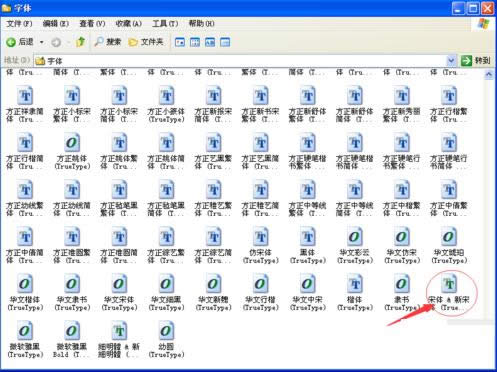497x372 pixels.
Task: Select the 方正行楷繁体 font icon
Action: click(449, 96)
